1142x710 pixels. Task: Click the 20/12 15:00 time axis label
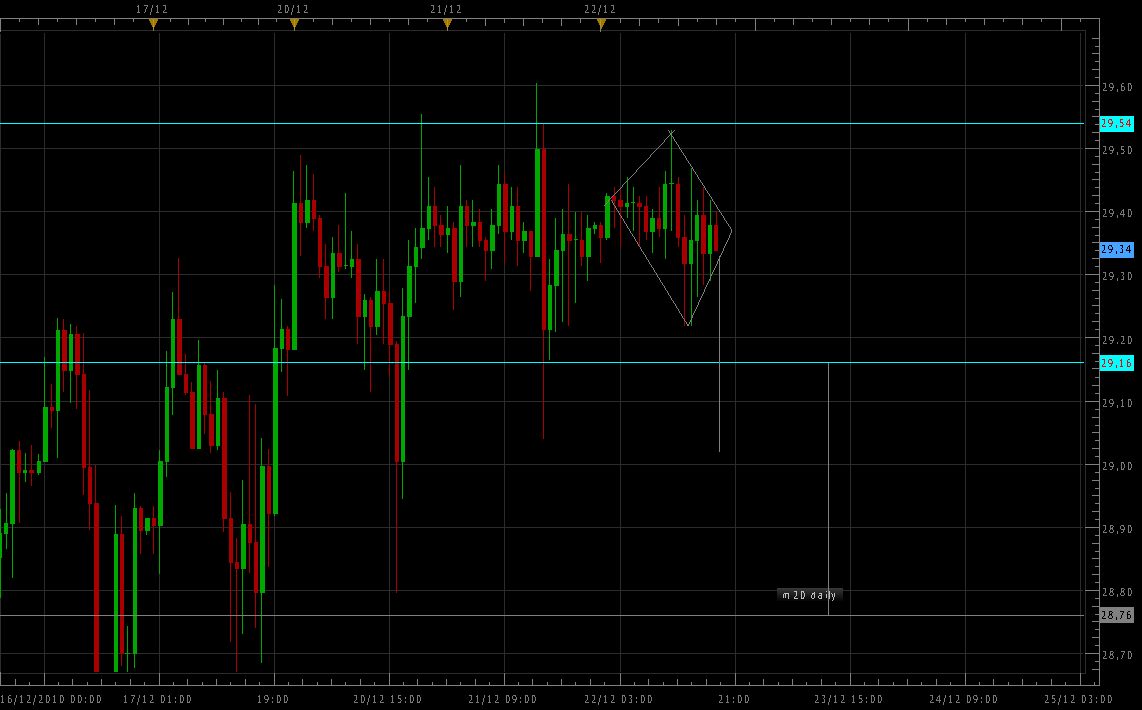point(389,699)
